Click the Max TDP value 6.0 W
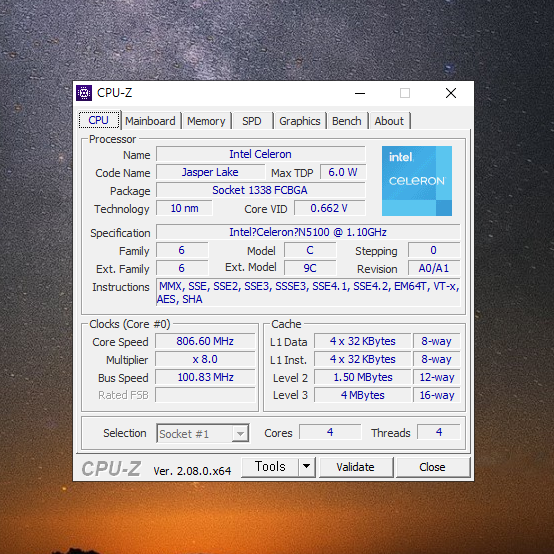The width and height of the screenshot is (554, 554). 343,172
